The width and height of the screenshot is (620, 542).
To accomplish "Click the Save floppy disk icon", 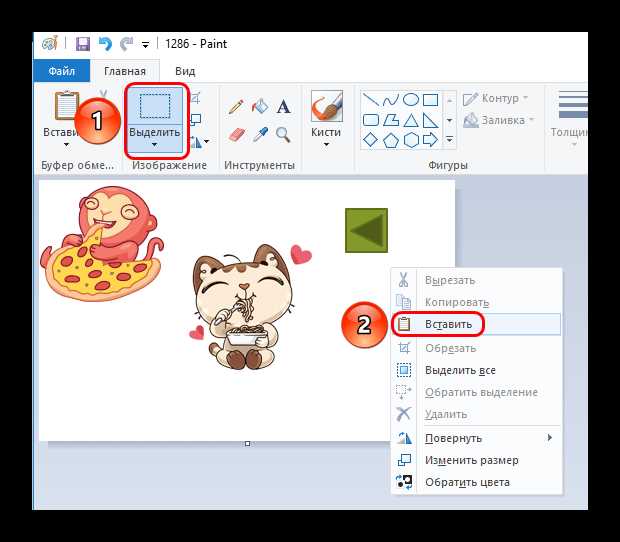I will 83,44.
